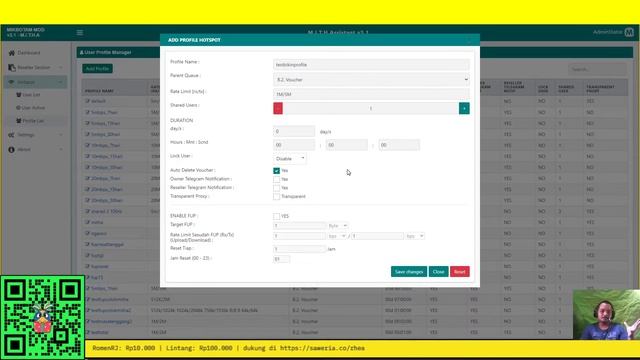Open the Parent Queue dropdown
640x360 pixels.
(371, 80)
